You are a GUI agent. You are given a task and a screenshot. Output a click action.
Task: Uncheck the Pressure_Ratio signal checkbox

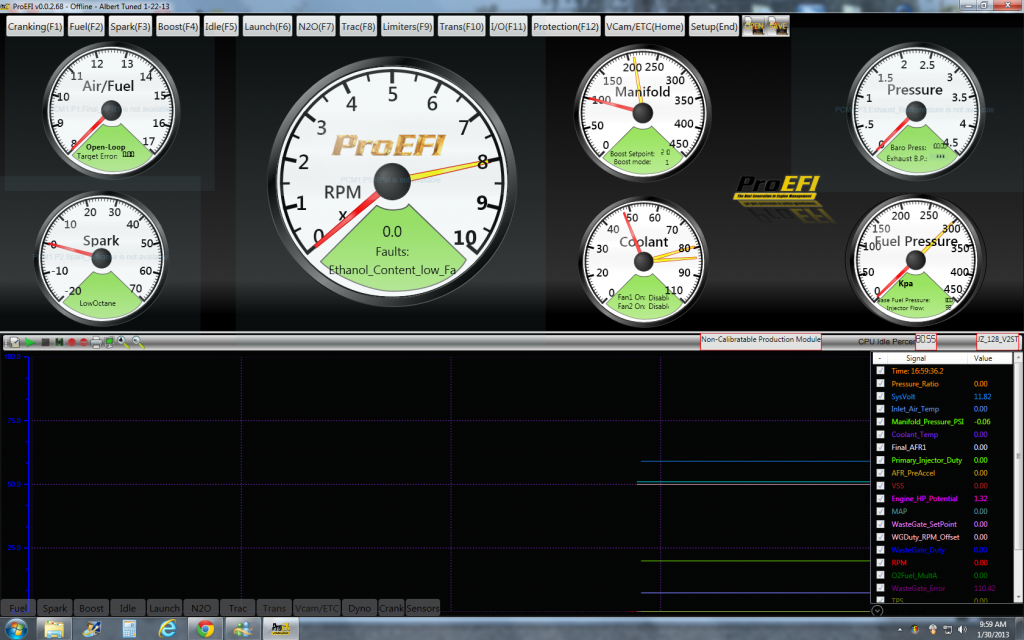coord(880,383)
